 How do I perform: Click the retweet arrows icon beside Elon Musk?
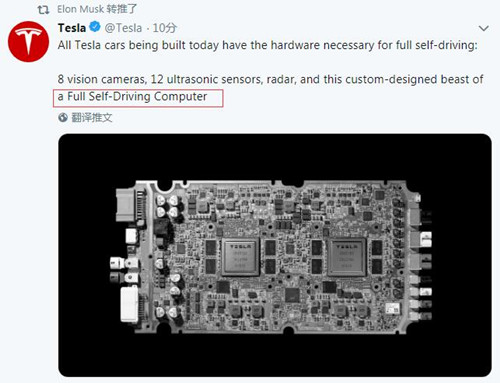(43, 10)
